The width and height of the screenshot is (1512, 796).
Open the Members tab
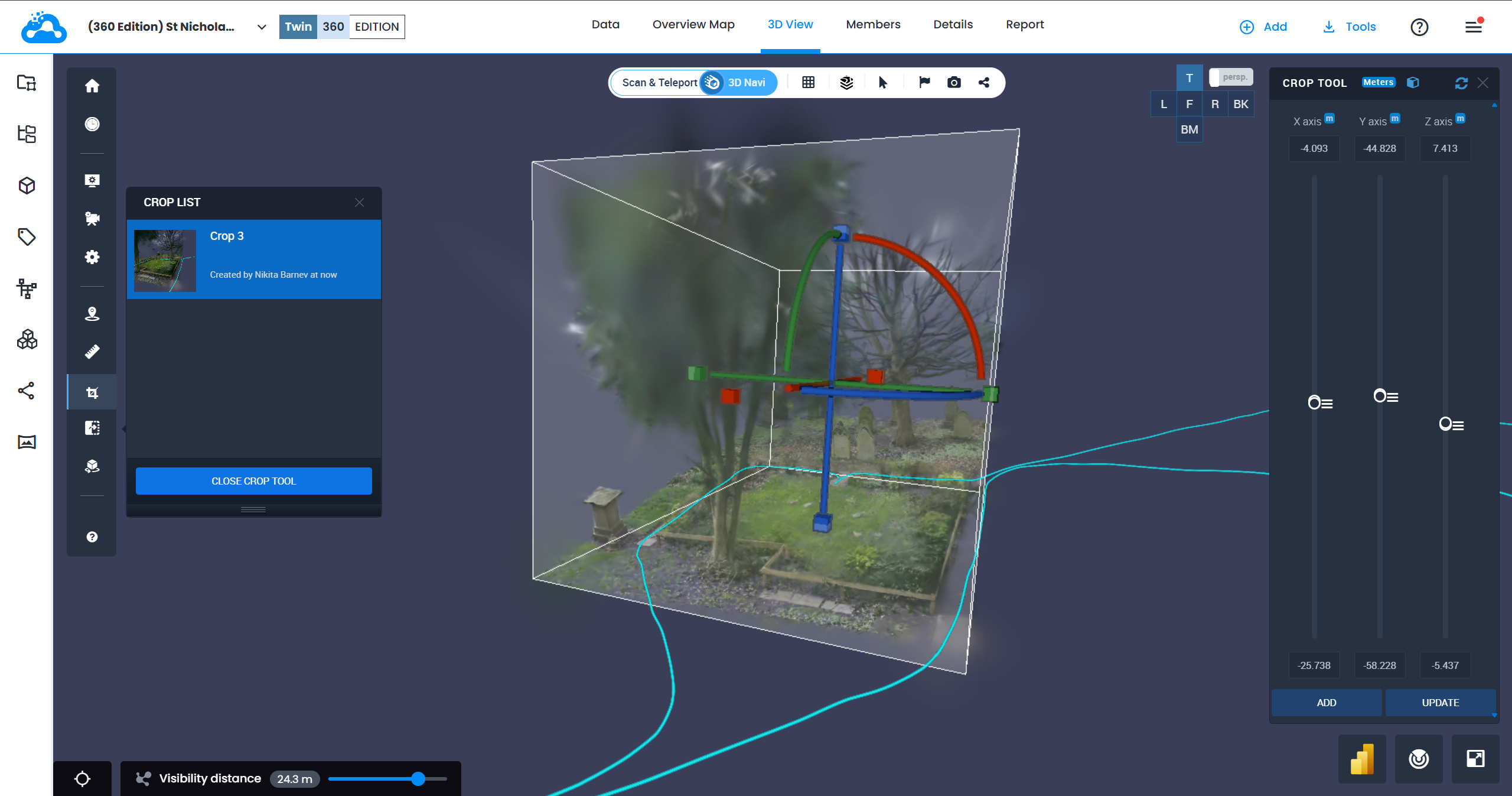873,25
